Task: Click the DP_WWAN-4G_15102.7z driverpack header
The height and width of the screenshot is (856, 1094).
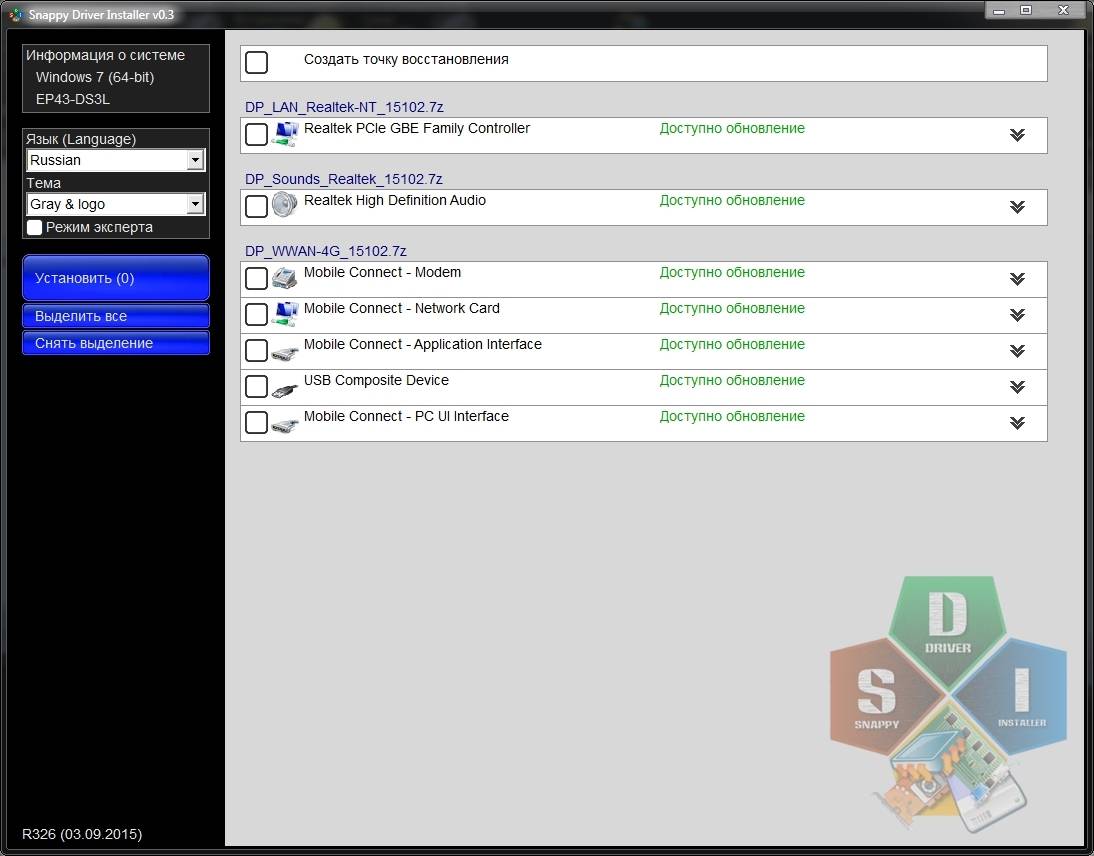Action: (326, 250)
